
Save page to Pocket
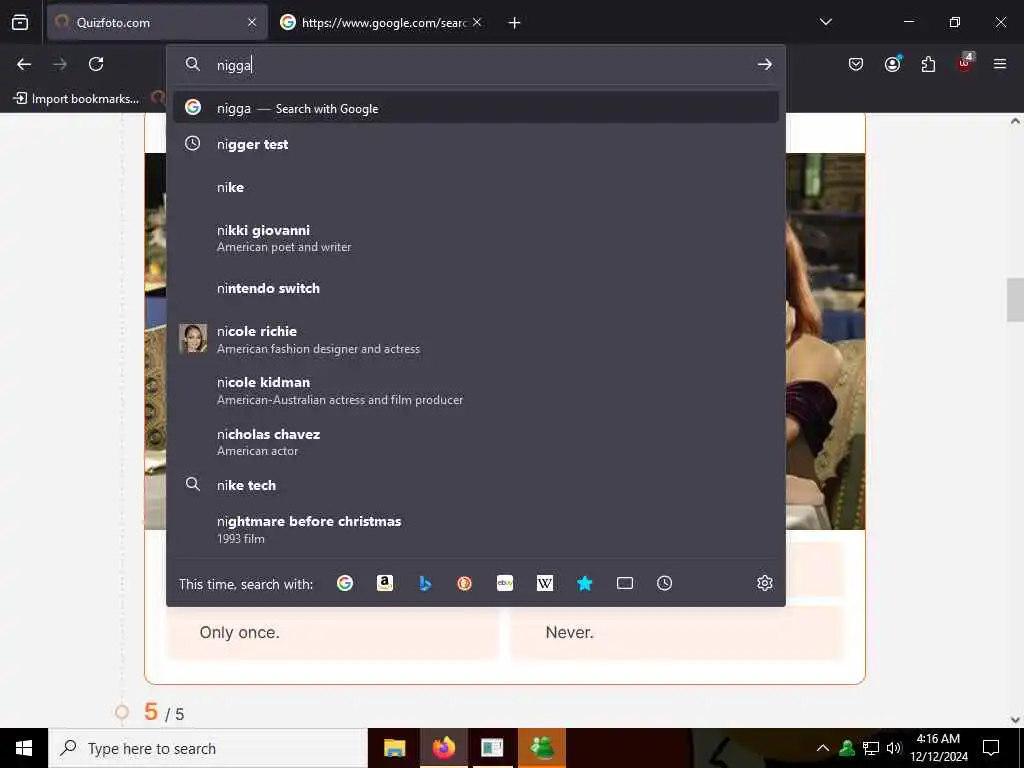pos(856,64)
